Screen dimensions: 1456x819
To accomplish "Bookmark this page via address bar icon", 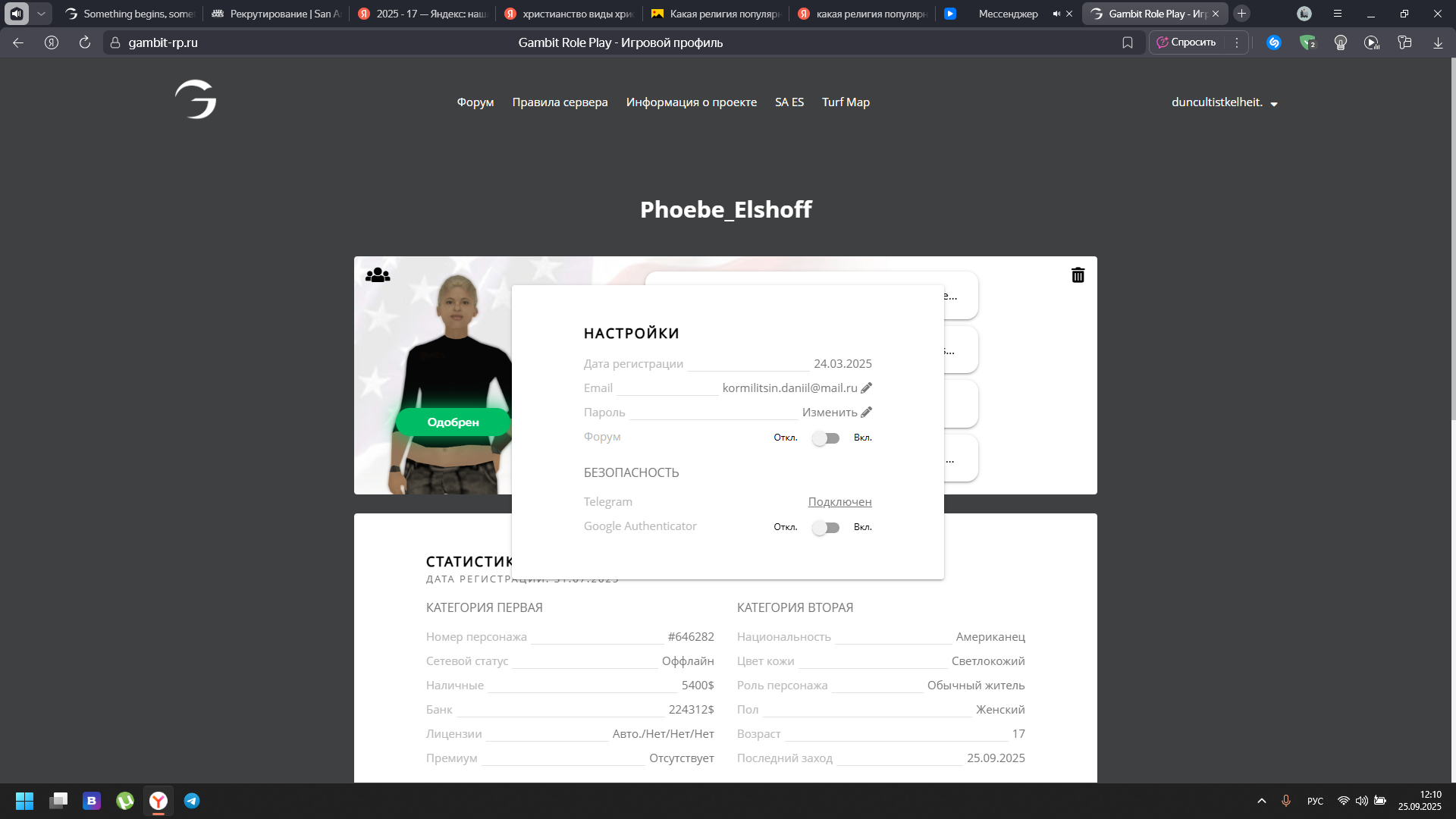I will (x=1128, y=43).
